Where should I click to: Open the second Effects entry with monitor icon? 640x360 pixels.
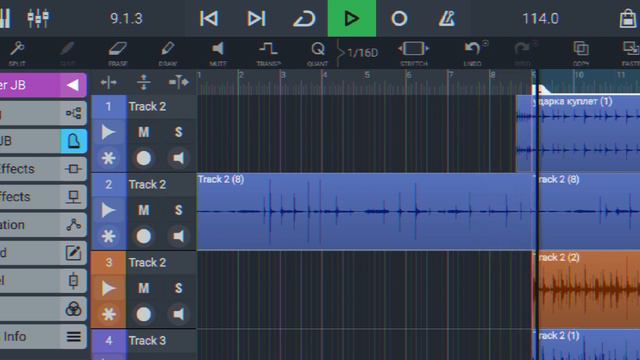[43, 197]
